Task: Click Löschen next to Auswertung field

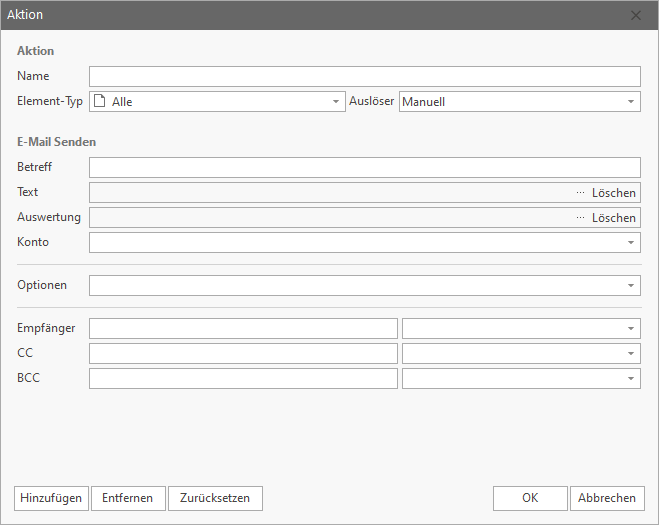Action: (x=613, y=218)
